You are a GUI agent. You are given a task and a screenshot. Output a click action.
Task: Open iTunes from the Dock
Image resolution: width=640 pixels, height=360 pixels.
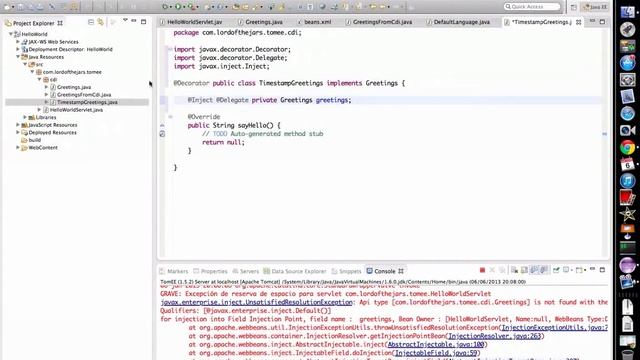[x=627, y=180]
